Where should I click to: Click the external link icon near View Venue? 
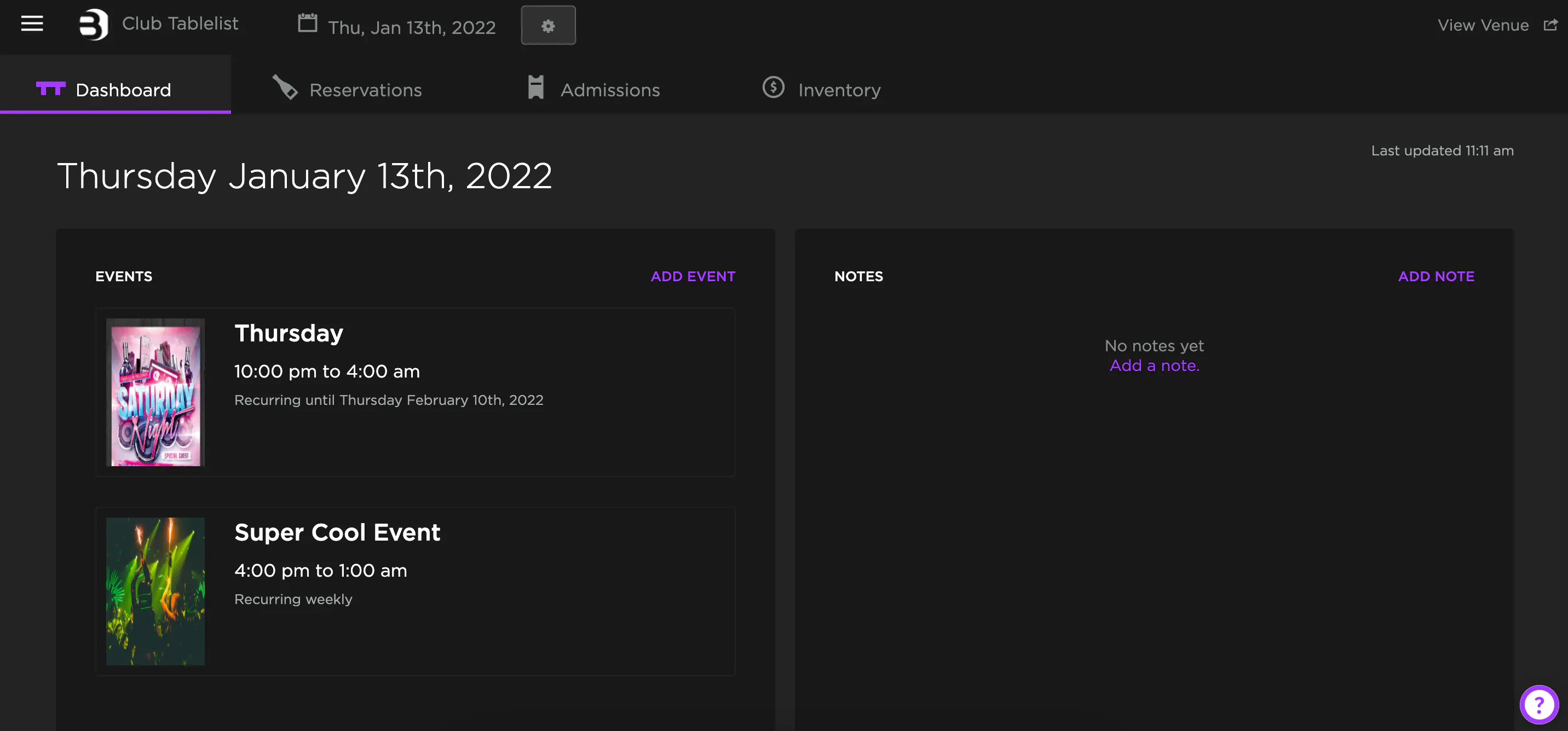coord(1550,25)
